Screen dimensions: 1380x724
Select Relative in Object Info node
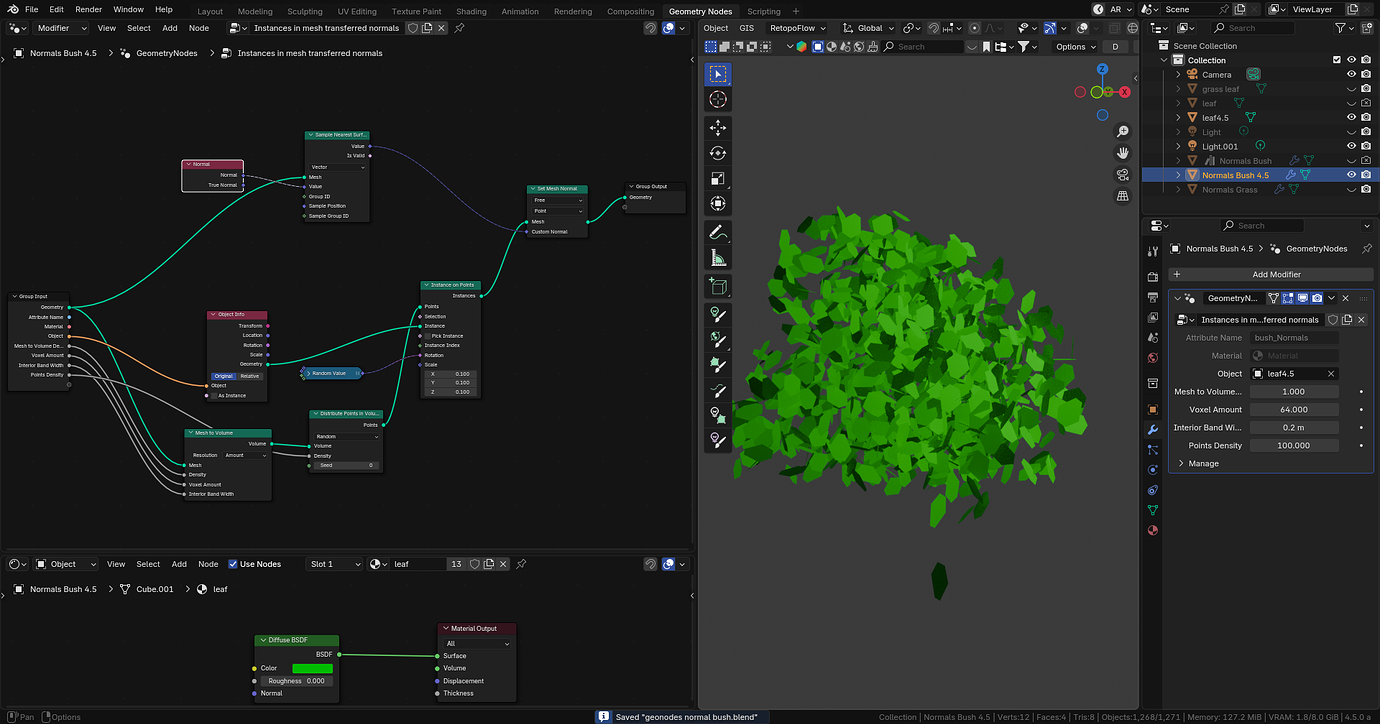[x=250, y=376]
